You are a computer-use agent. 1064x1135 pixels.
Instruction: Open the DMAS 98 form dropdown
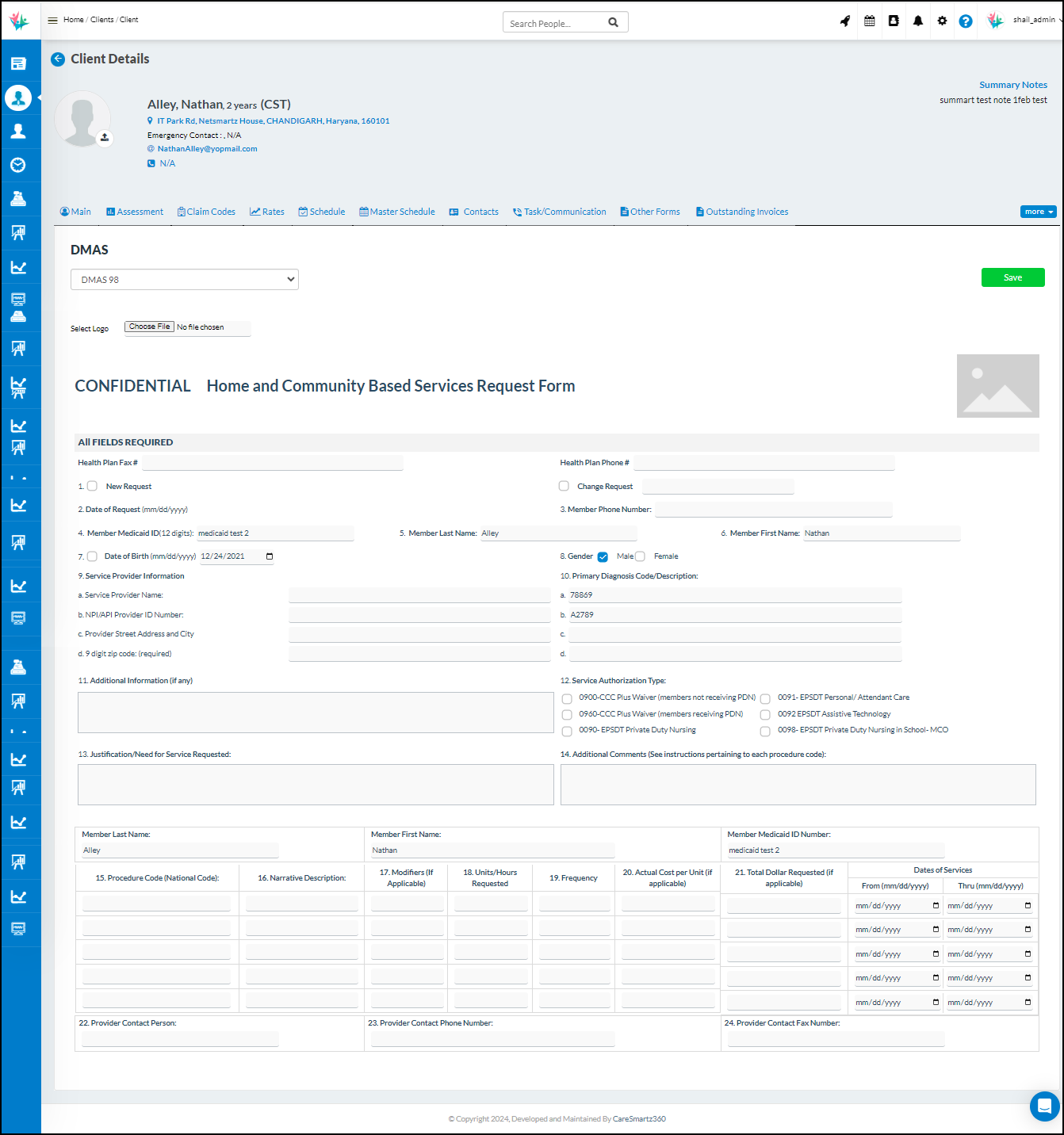[x=185, y=280]
